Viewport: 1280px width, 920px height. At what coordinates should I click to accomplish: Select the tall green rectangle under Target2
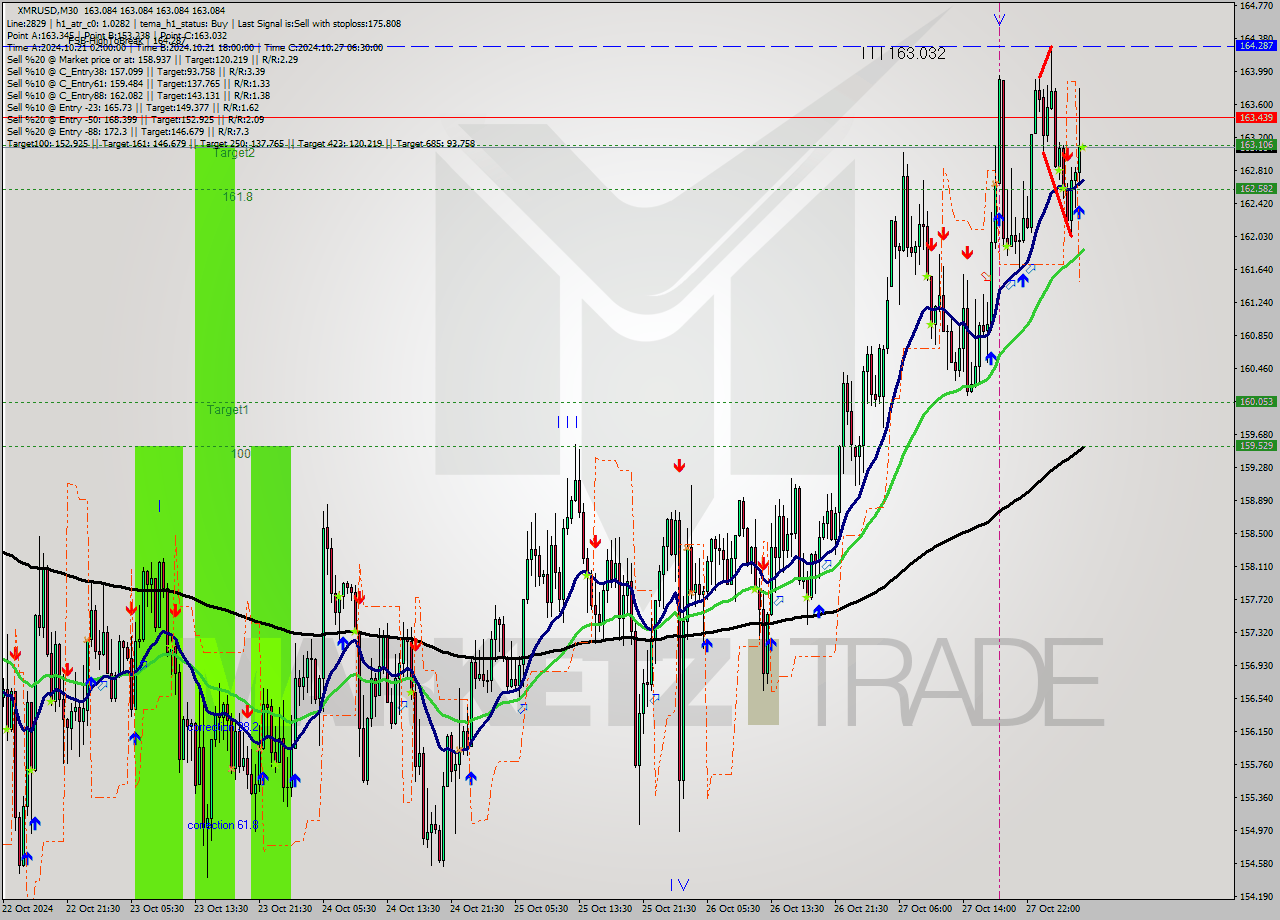tap(214, 520)
